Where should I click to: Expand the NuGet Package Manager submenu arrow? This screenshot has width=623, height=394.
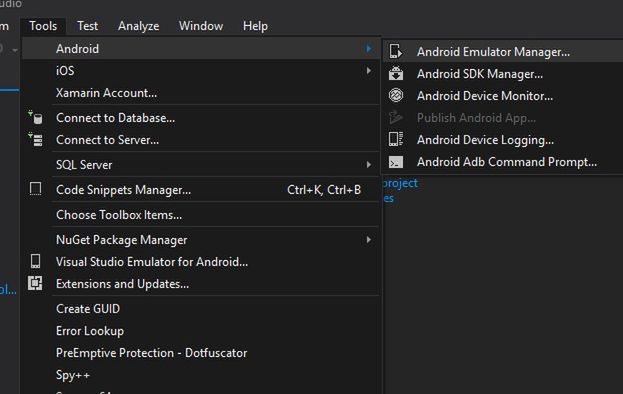tap(369, 239)
